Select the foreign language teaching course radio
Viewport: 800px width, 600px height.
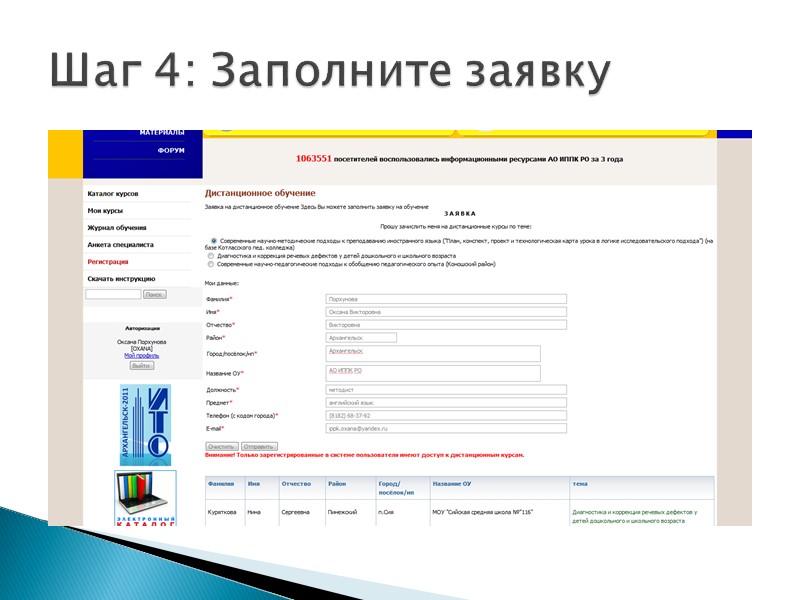point(213,241)
